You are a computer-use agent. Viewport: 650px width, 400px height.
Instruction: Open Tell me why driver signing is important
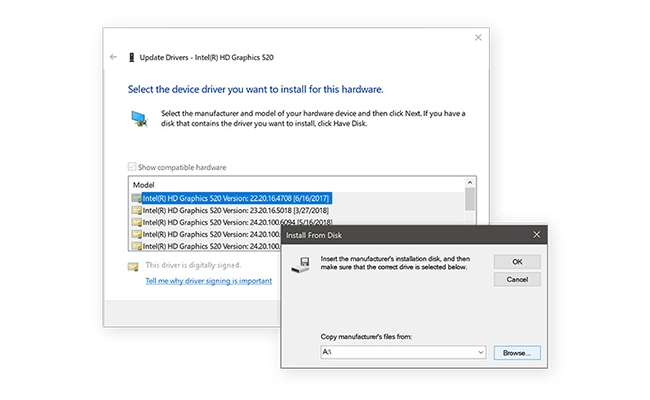(x=209, y=281)
